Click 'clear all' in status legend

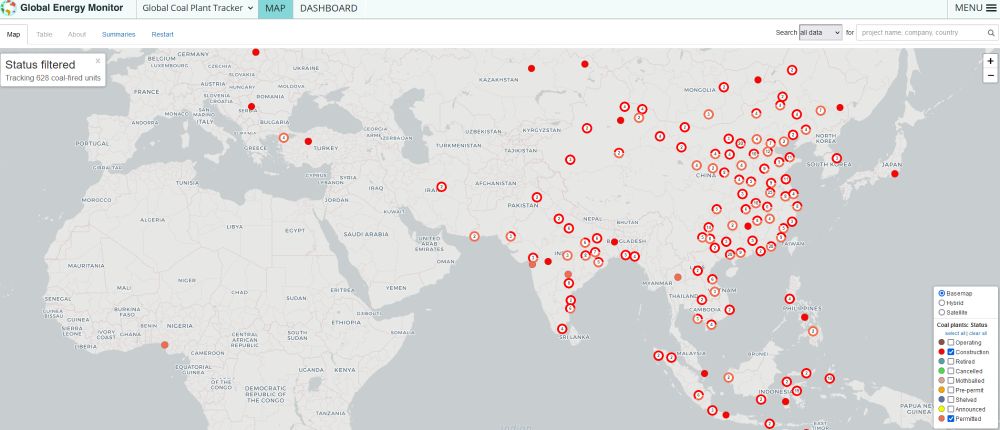coord(978,333)
